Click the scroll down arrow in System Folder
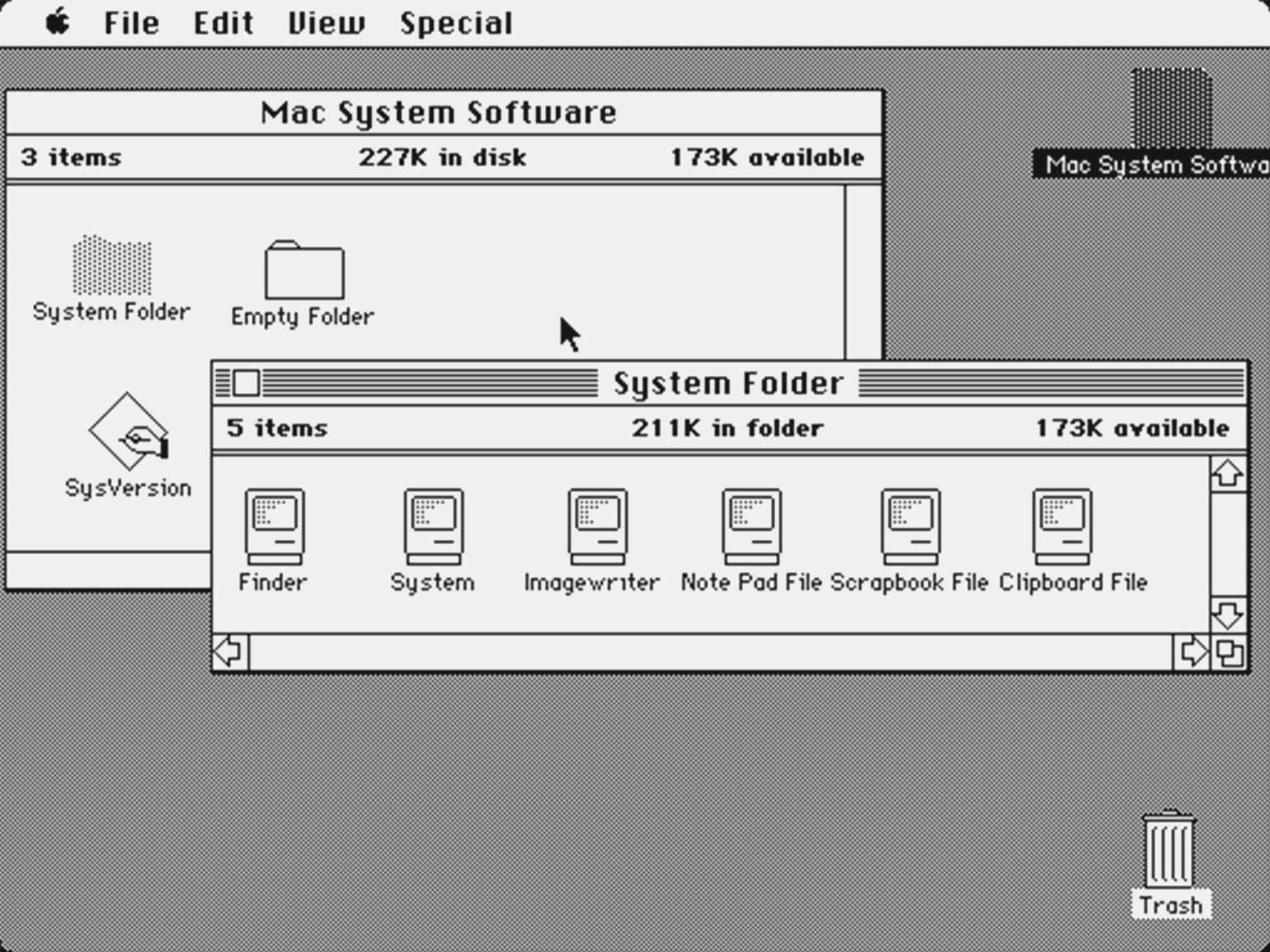The height and width of the screenshot is (952, 1270). pos(1228,615)
